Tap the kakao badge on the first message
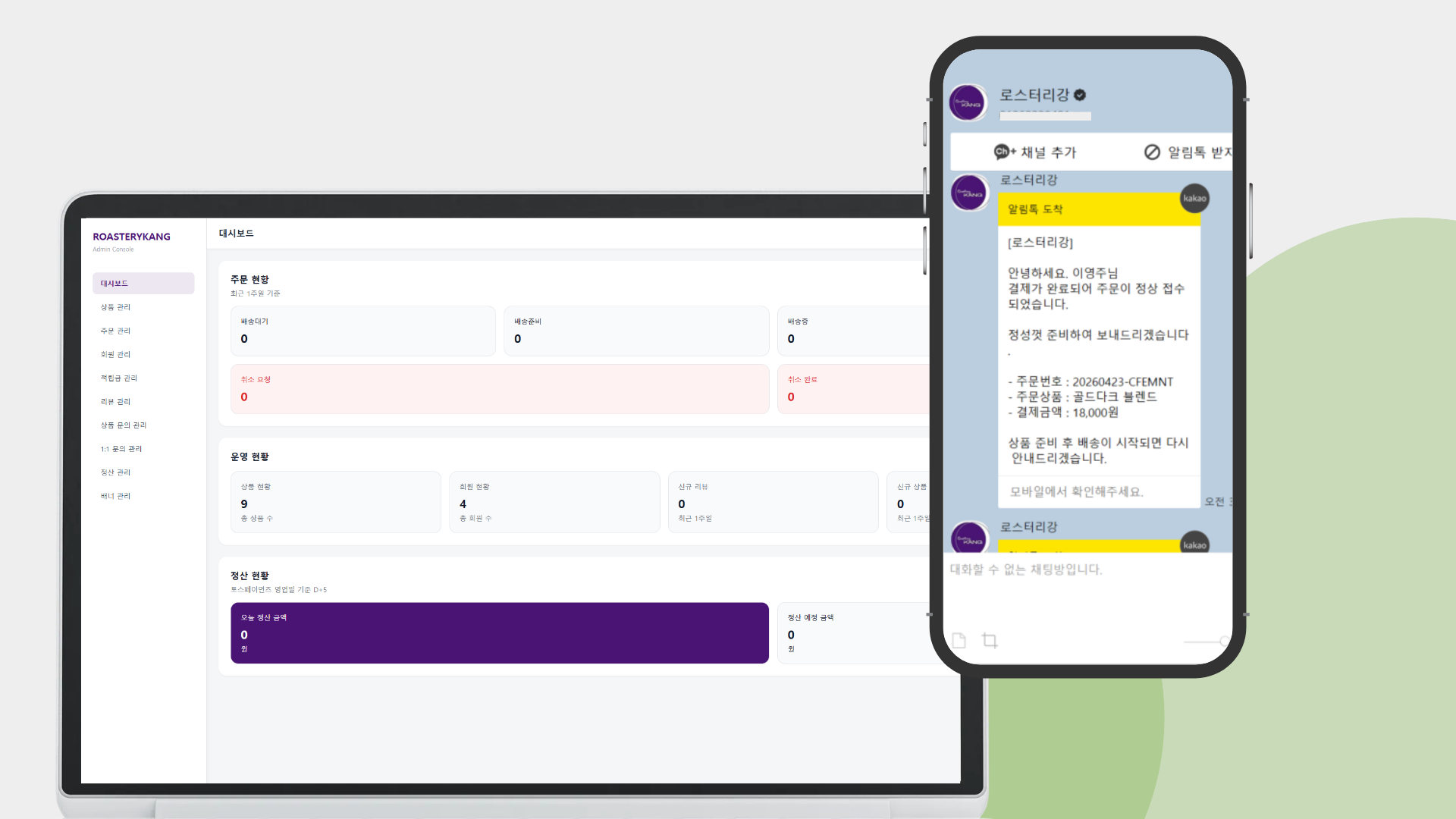Image resolution: width=1456 pixels, height=819 pixels. click(1195, 199)
